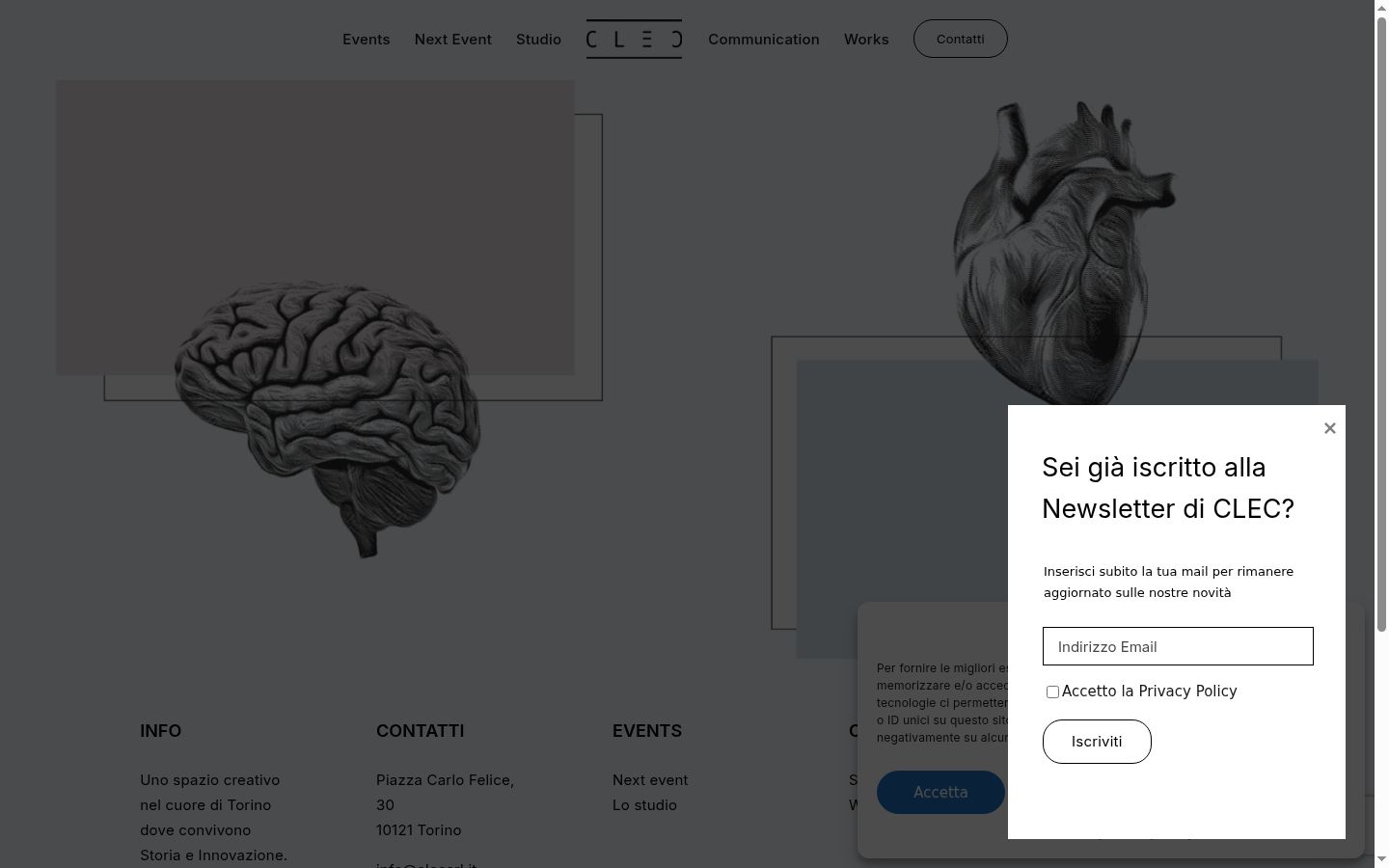Image resolution: width=1389 pixels, height=868 pixels.
Task: Click the CLEC logo
Action: pos(634,40)
